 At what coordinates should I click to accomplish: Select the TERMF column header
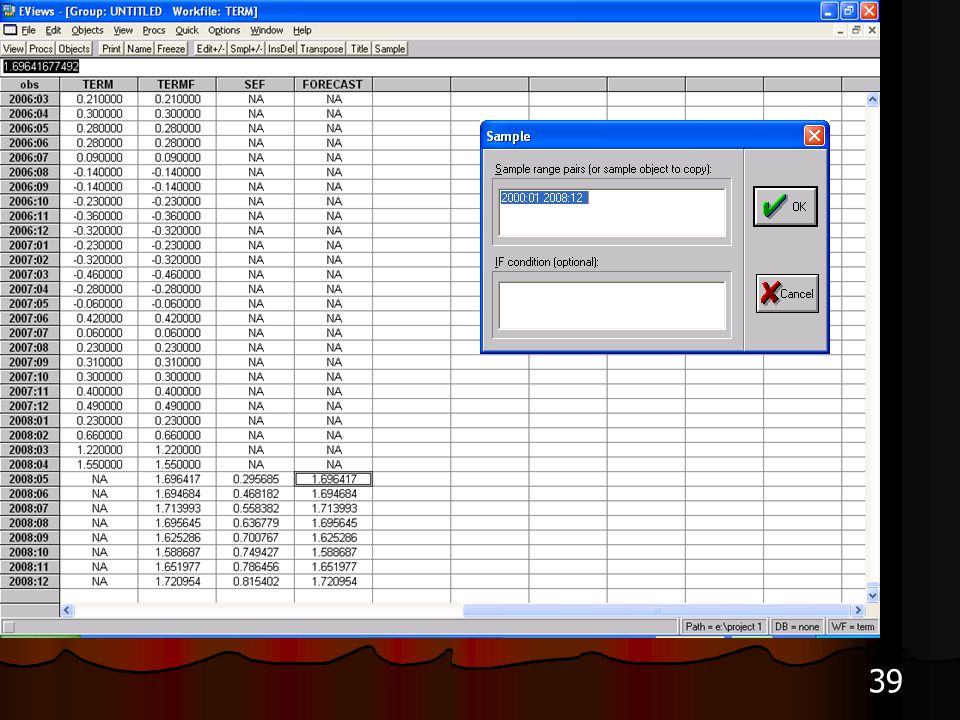click(x=176, y=84)
